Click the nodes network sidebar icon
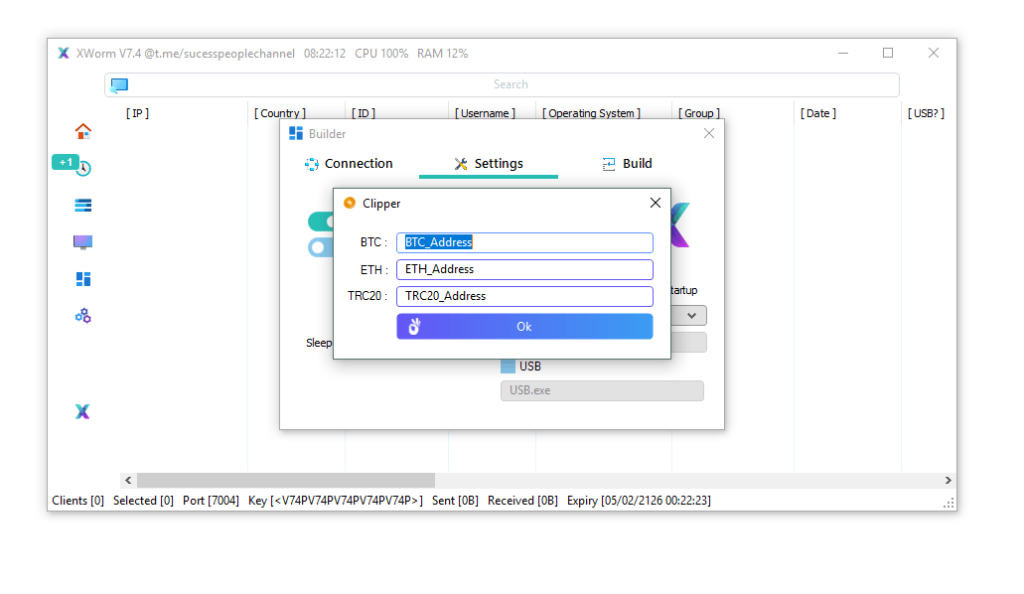This screenshot has height=594, width=1024. point(81,315)
